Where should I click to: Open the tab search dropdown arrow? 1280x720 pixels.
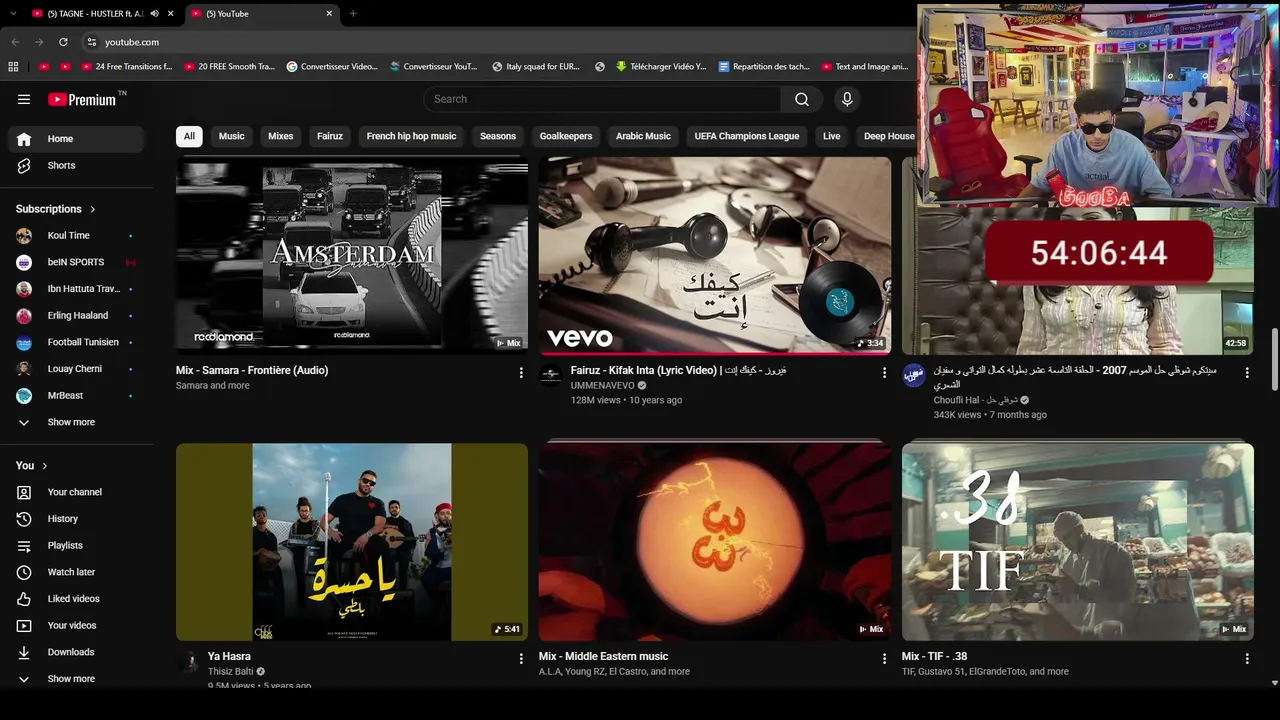[13, 14]
